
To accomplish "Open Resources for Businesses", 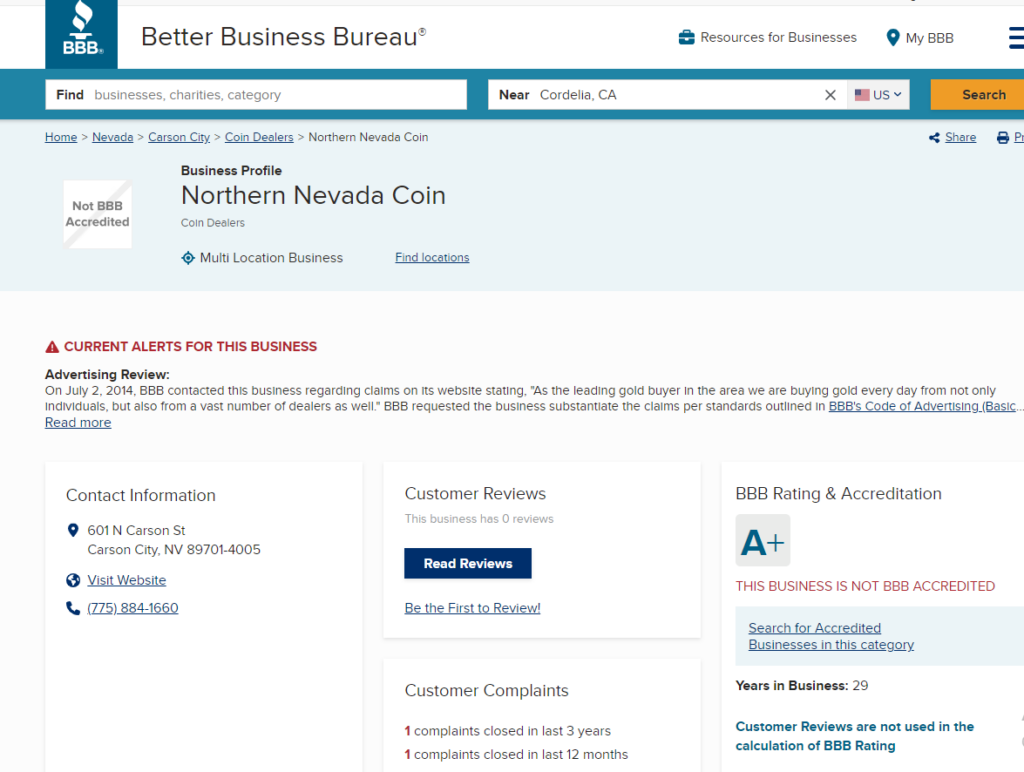I will (x=778, y=37).
